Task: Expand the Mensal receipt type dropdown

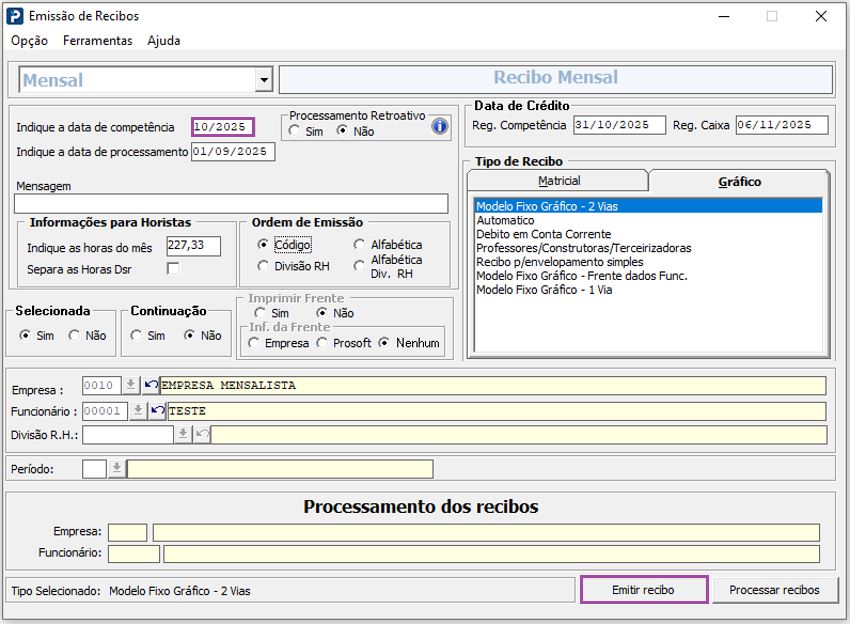Action: coord(264,80)
